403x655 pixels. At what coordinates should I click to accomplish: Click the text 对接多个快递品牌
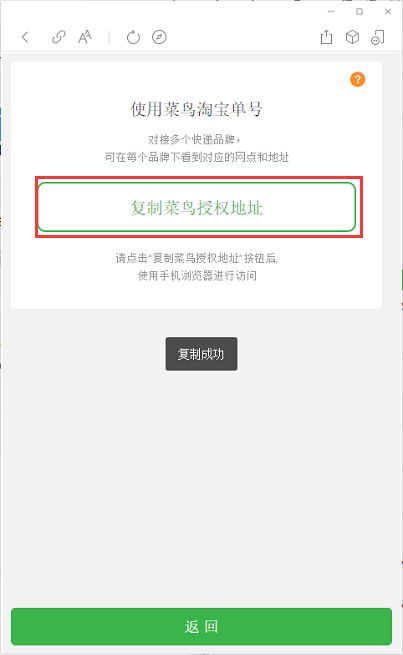194,139
